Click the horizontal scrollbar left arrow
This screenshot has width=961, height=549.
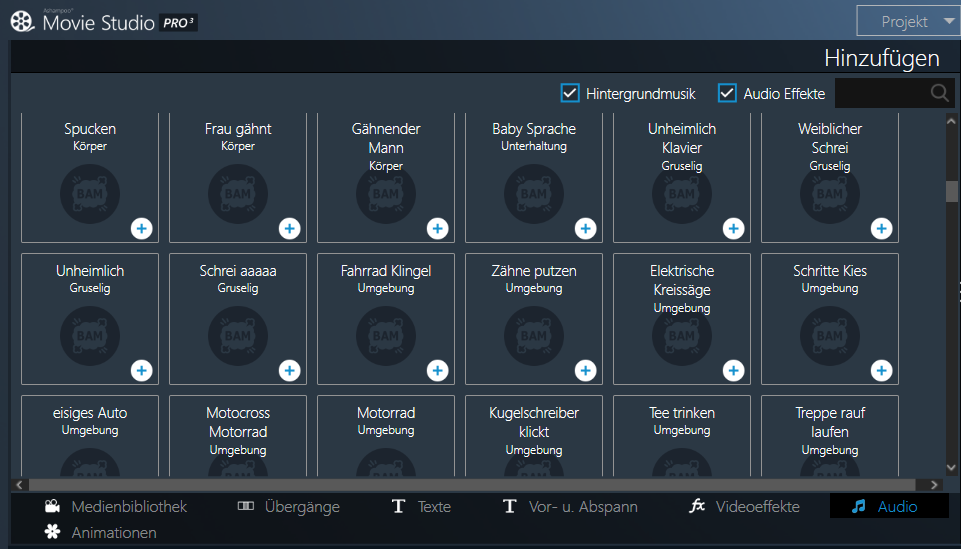pyautogui.click(x=19, y=485)
